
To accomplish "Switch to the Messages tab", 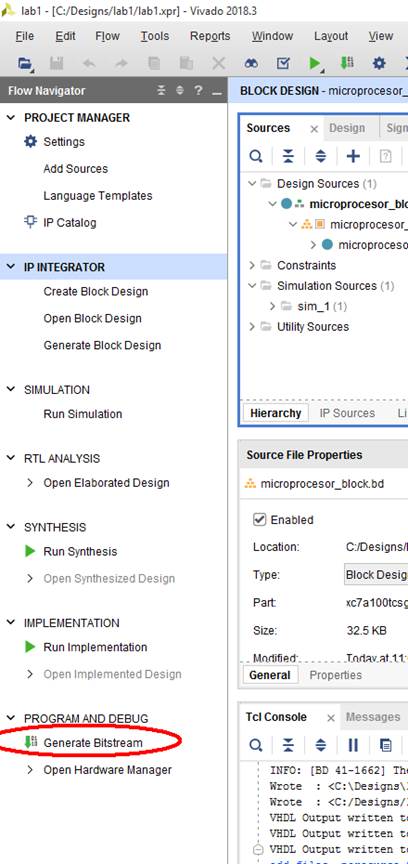I will 373,717.
